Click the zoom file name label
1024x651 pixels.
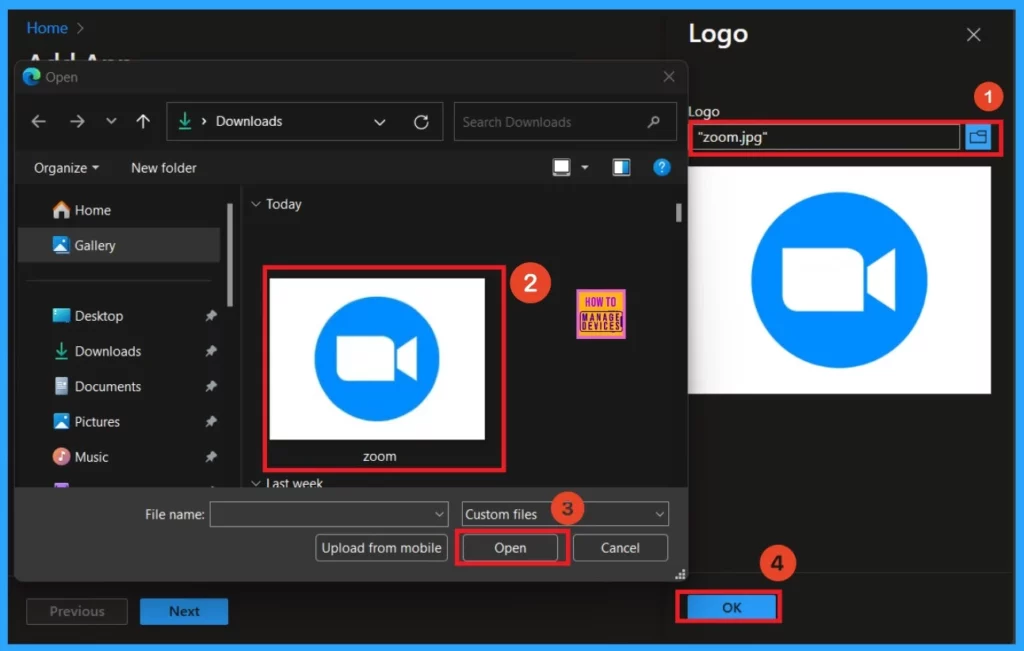pos(379,456)
